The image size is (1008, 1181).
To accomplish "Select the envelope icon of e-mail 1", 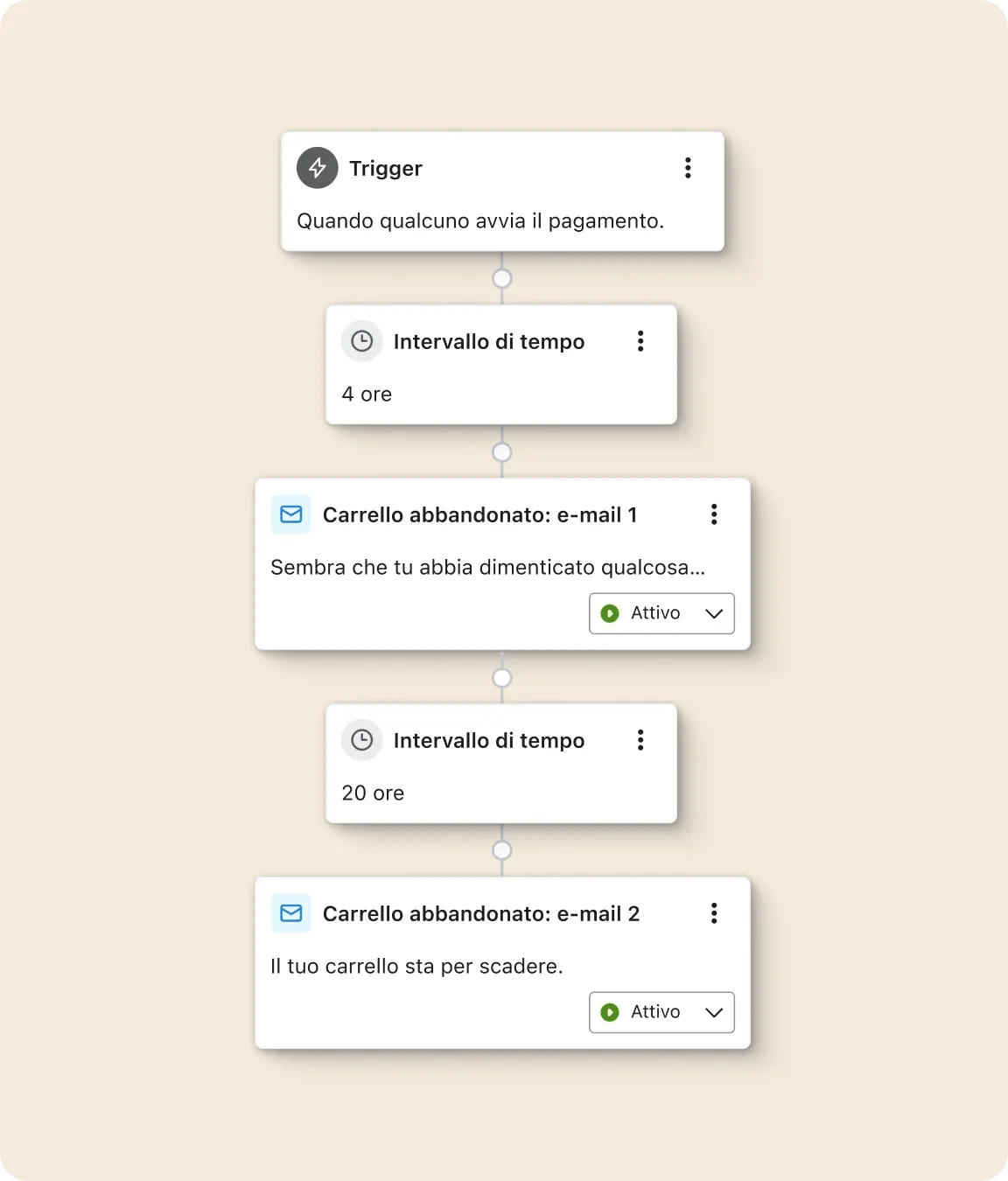I will 290,514.
